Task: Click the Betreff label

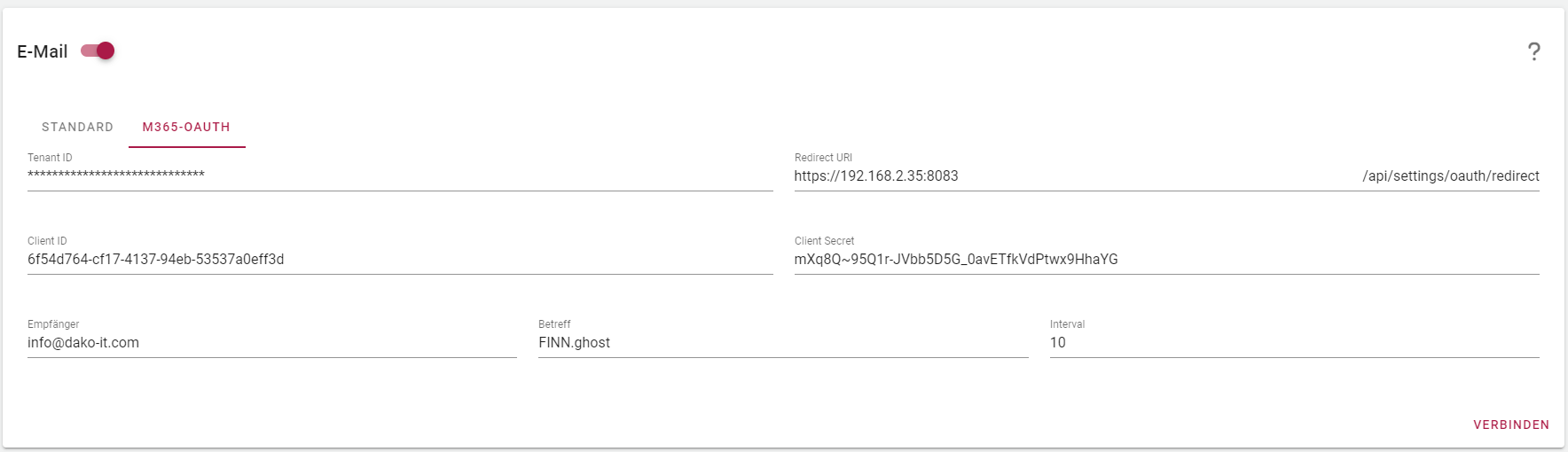Action: [x=554, y=324]
